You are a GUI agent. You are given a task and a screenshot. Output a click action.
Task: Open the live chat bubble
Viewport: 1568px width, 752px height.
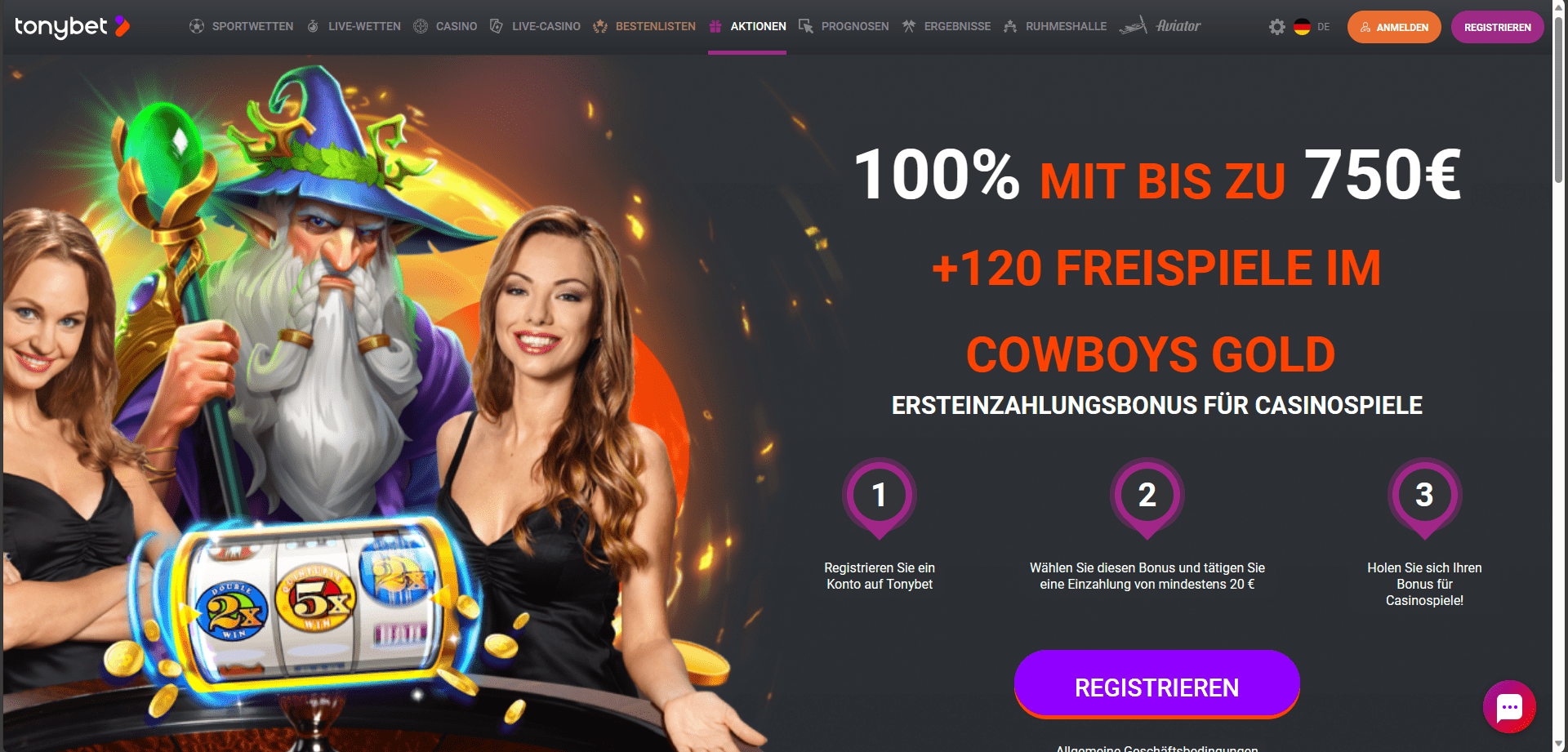point(1509,707)
